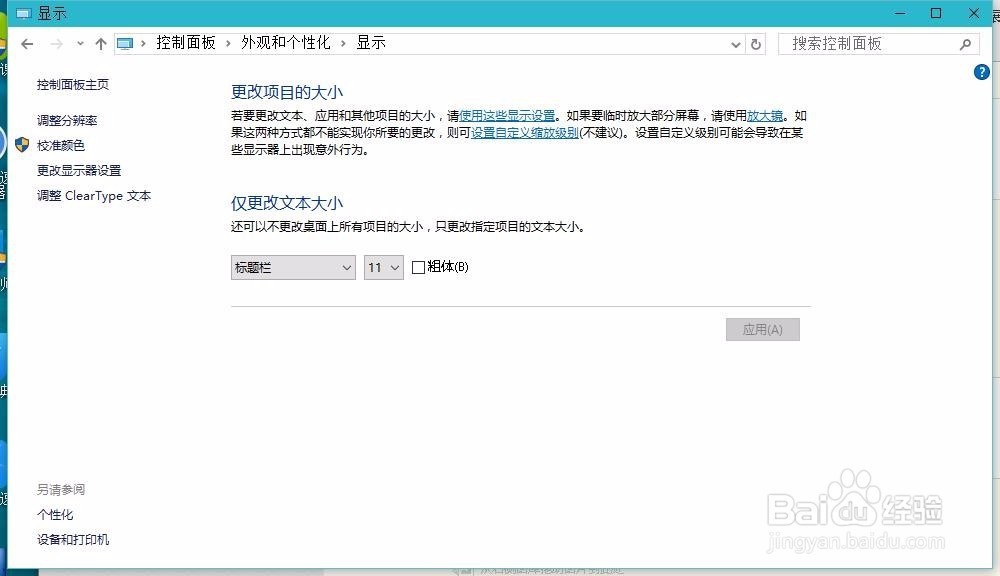This screenshot has width=1000, height=576.
Task: Click the shield icon beside 校准颜色
Action: 22,145
